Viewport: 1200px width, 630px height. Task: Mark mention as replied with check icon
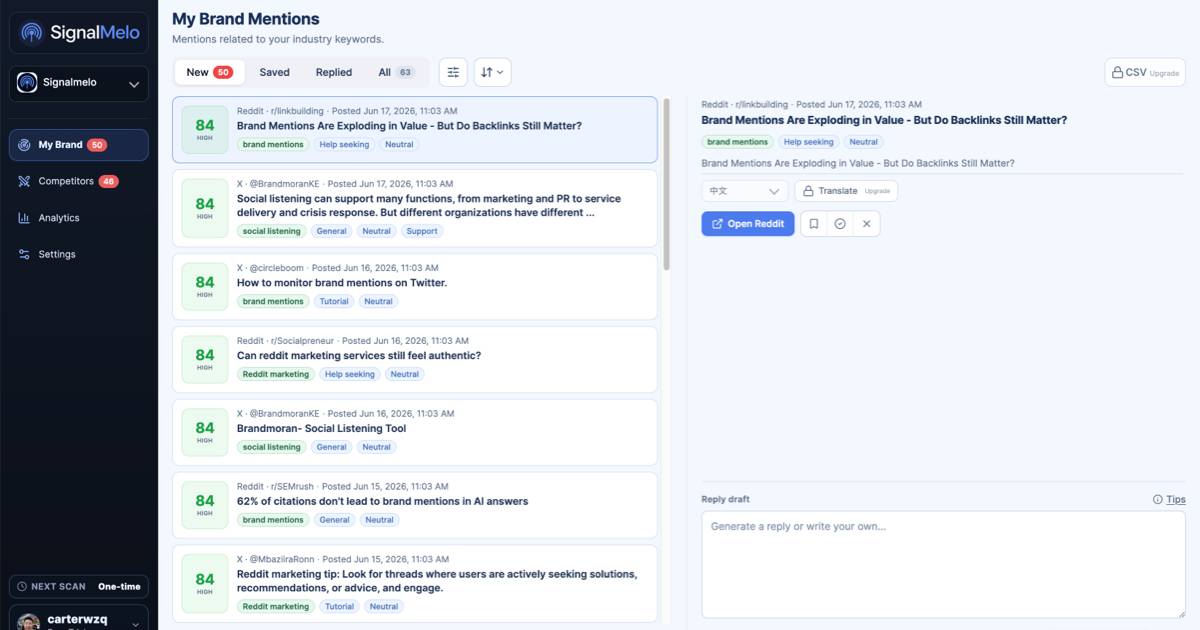point(840,224)
